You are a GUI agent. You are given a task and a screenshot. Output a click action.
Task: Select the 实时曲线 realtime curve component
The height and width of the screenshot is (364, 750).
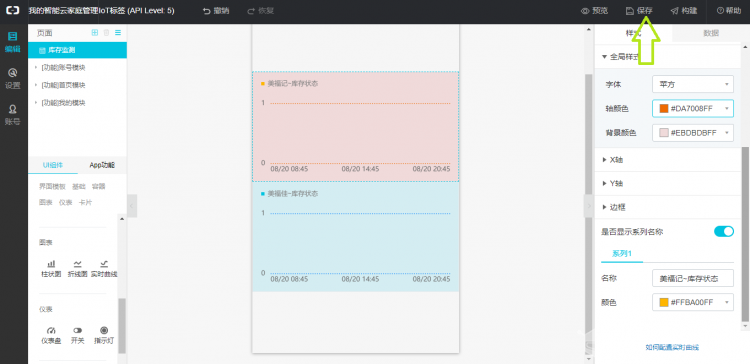(104, 269)
